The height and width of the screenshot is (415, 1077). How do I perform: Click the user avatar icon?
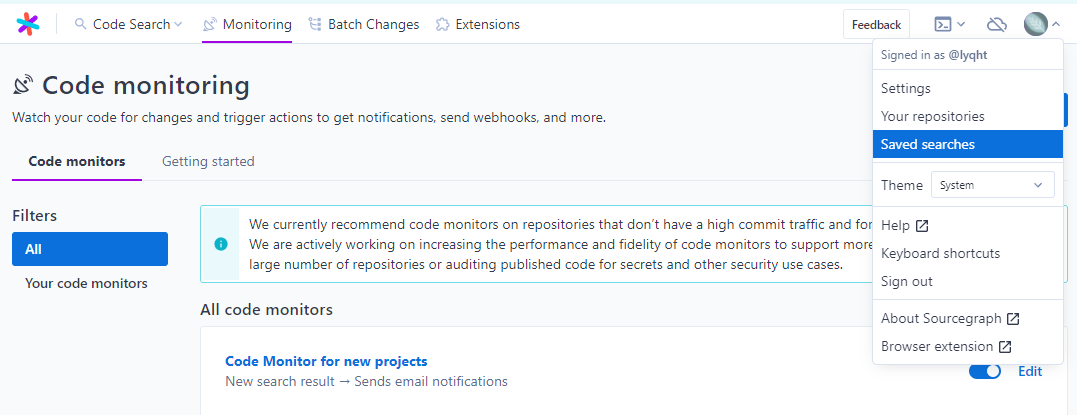click(1035, 24)
